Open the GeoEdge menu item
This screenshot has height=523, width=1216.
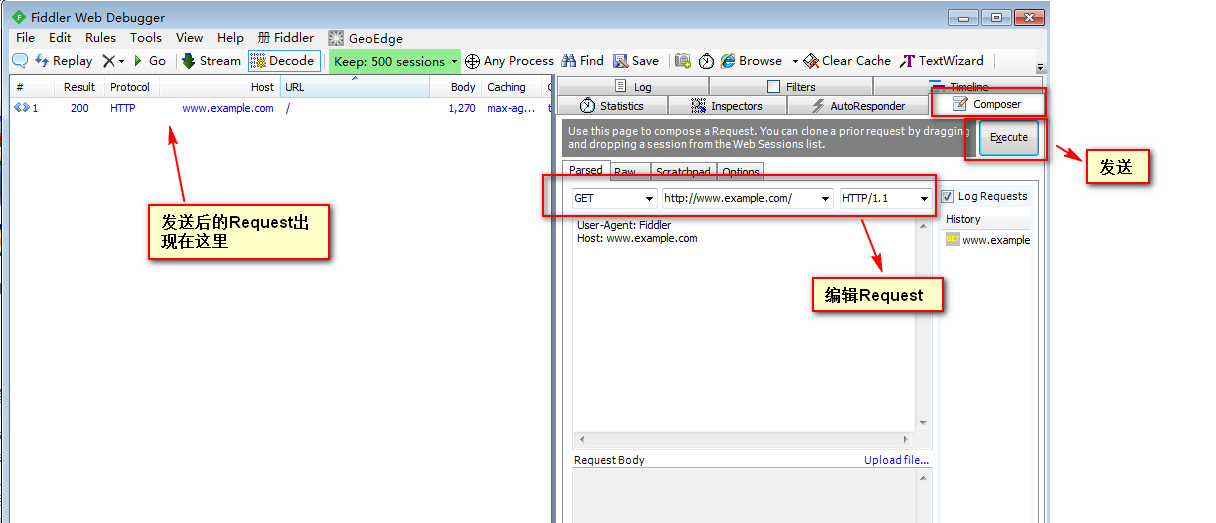click(x=366, y=38)
